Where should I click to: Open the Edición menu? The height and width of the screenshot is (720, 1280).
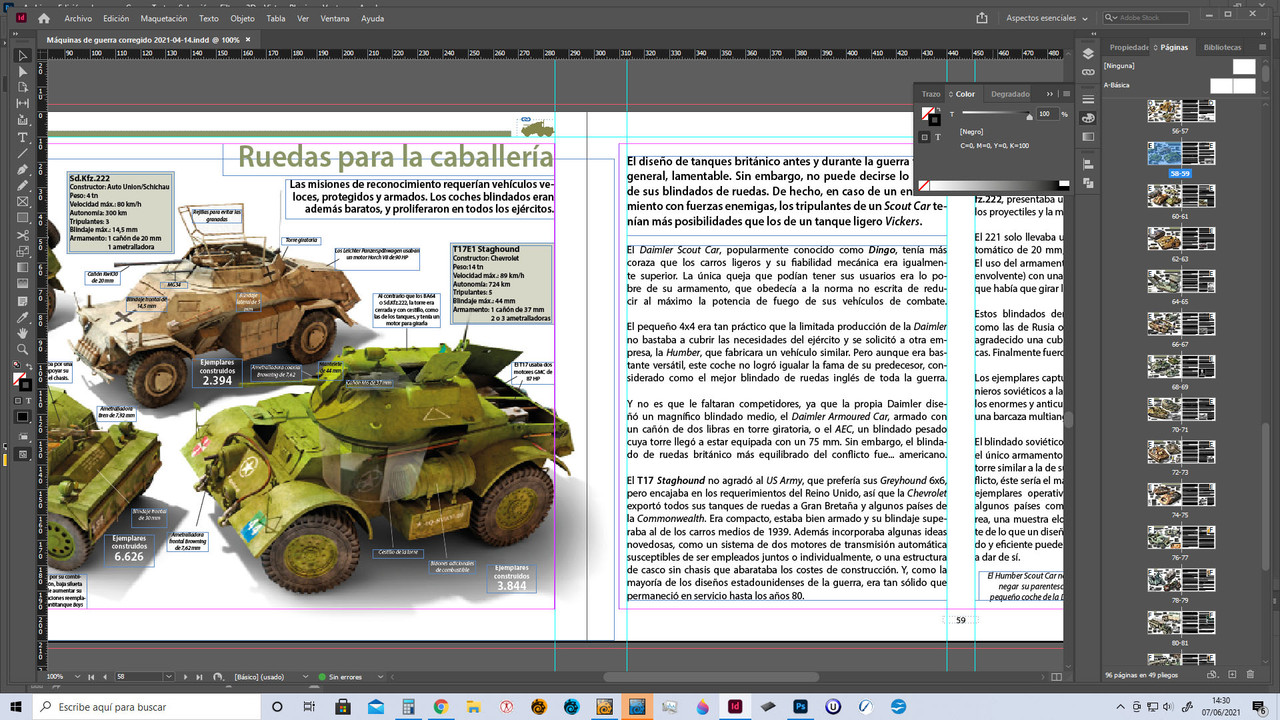116,18
